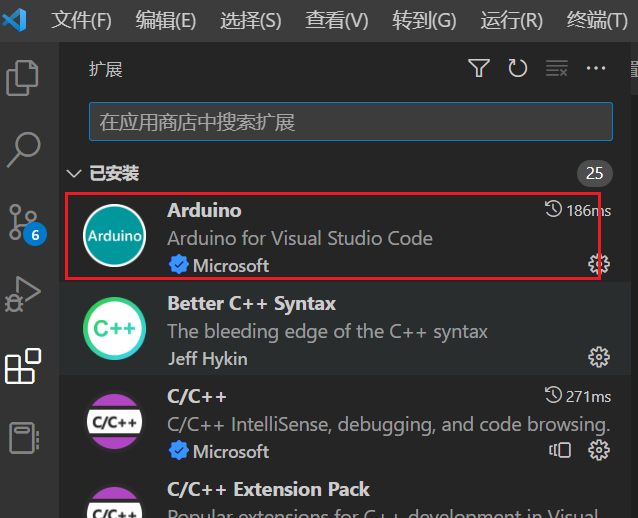Open the Run and Debug view
This screenshot has height=518, width=638.
[x=22, y=294]
